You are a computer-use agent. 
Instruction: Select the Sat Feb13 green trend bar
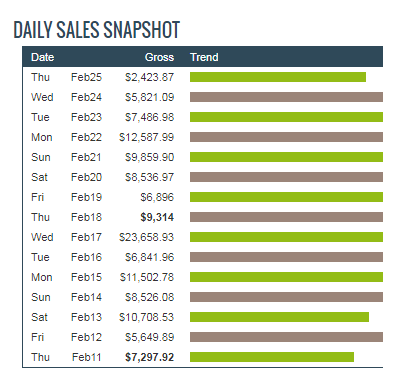[x=279, y=317]
